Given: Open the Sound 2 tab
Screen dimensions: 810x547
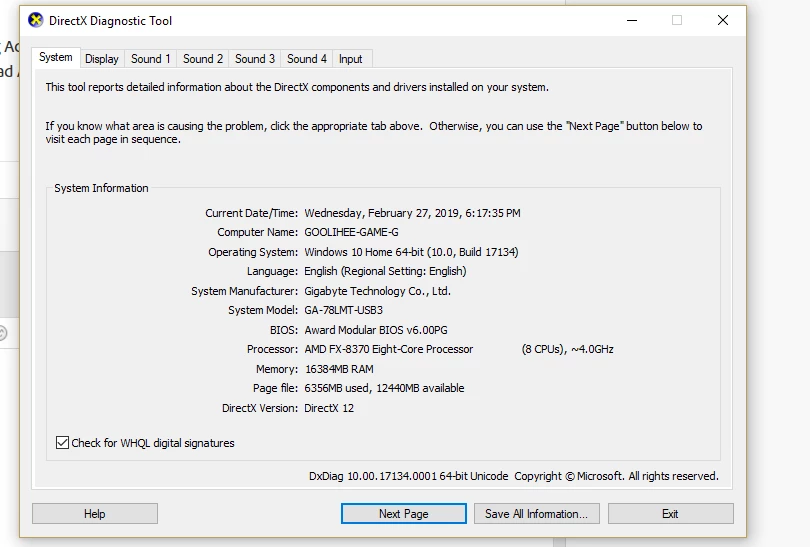Looking at the screenshot, I should 203,59.
